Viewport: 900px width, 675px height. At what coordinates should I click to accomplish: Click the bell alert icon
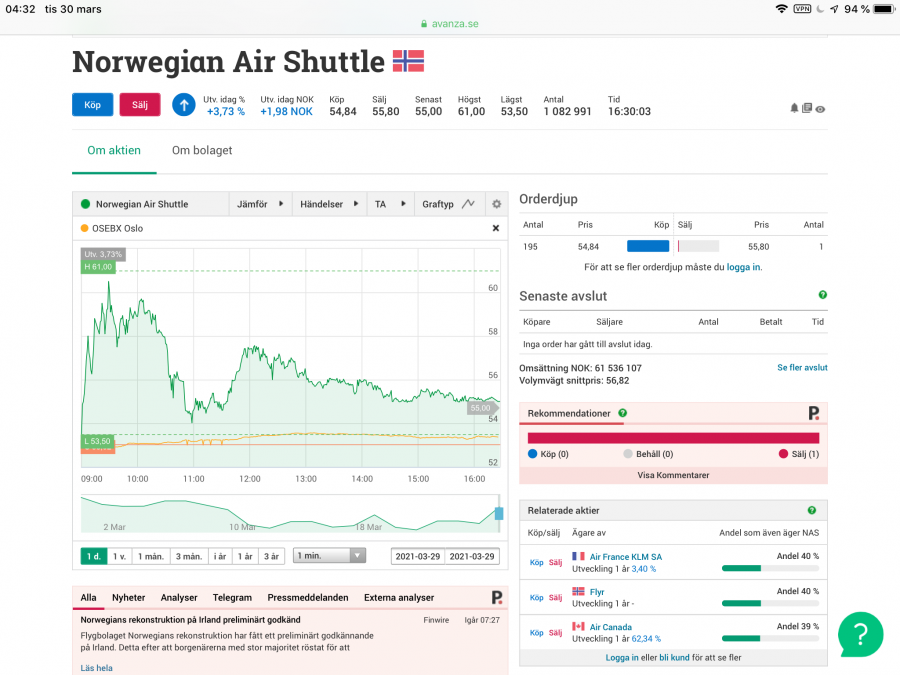[795, 108]
